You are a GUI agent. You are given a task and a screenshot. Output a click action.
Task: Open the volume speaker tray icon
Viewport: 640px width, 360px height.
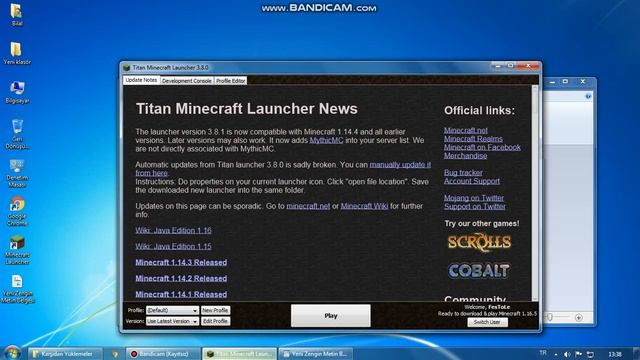[x=567, y=354]
